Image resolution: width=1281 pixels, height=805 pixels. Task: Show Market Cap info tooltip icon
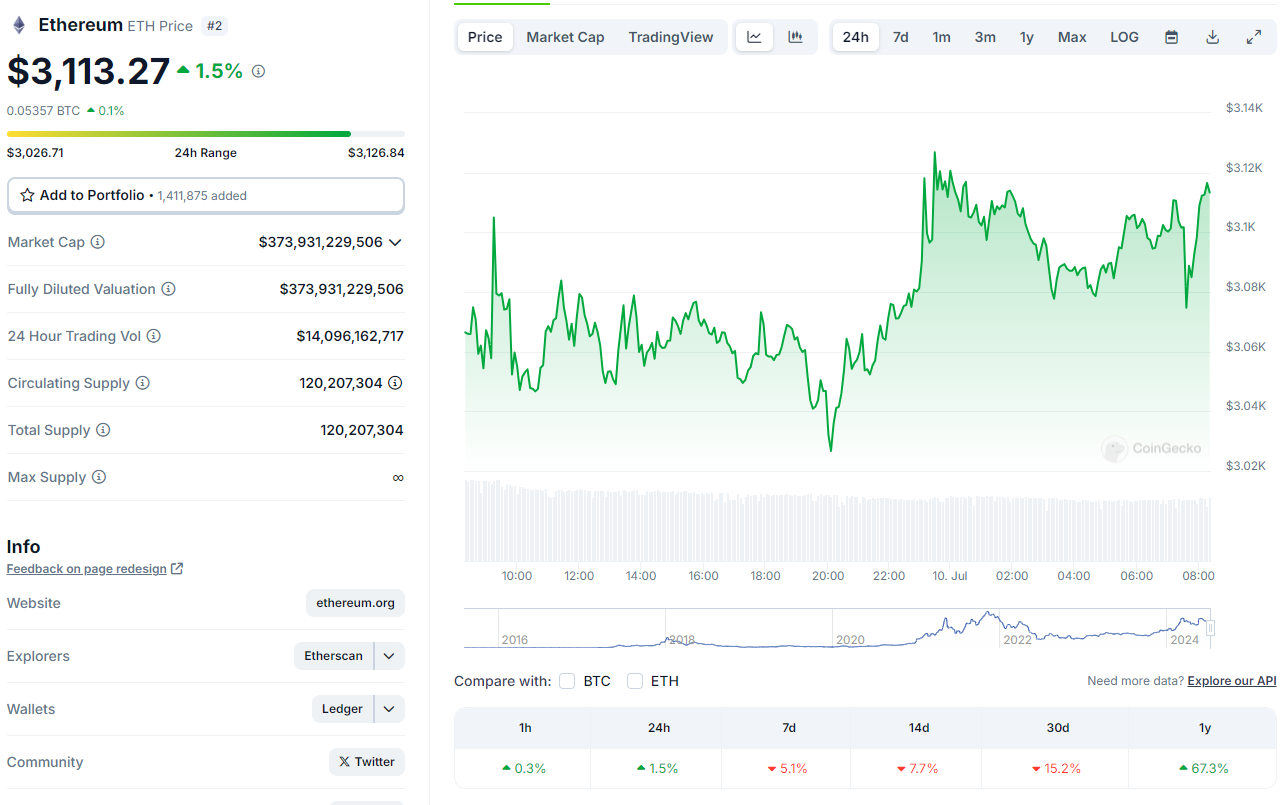pos(97,242)
